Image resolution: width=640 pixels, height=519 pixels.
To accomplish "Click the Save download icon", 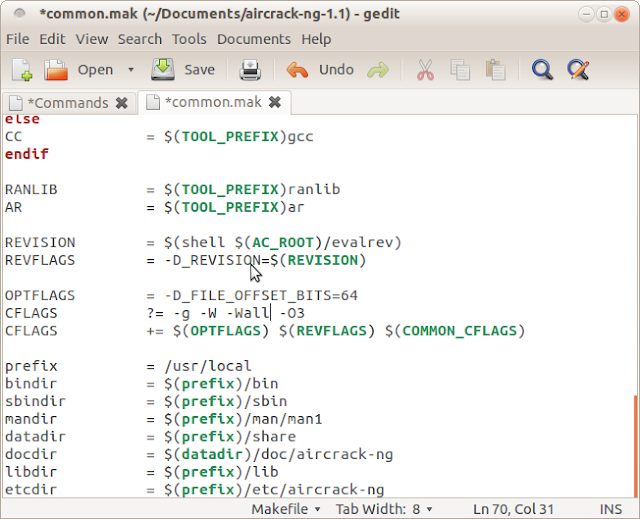I will [x=163, y=69].
